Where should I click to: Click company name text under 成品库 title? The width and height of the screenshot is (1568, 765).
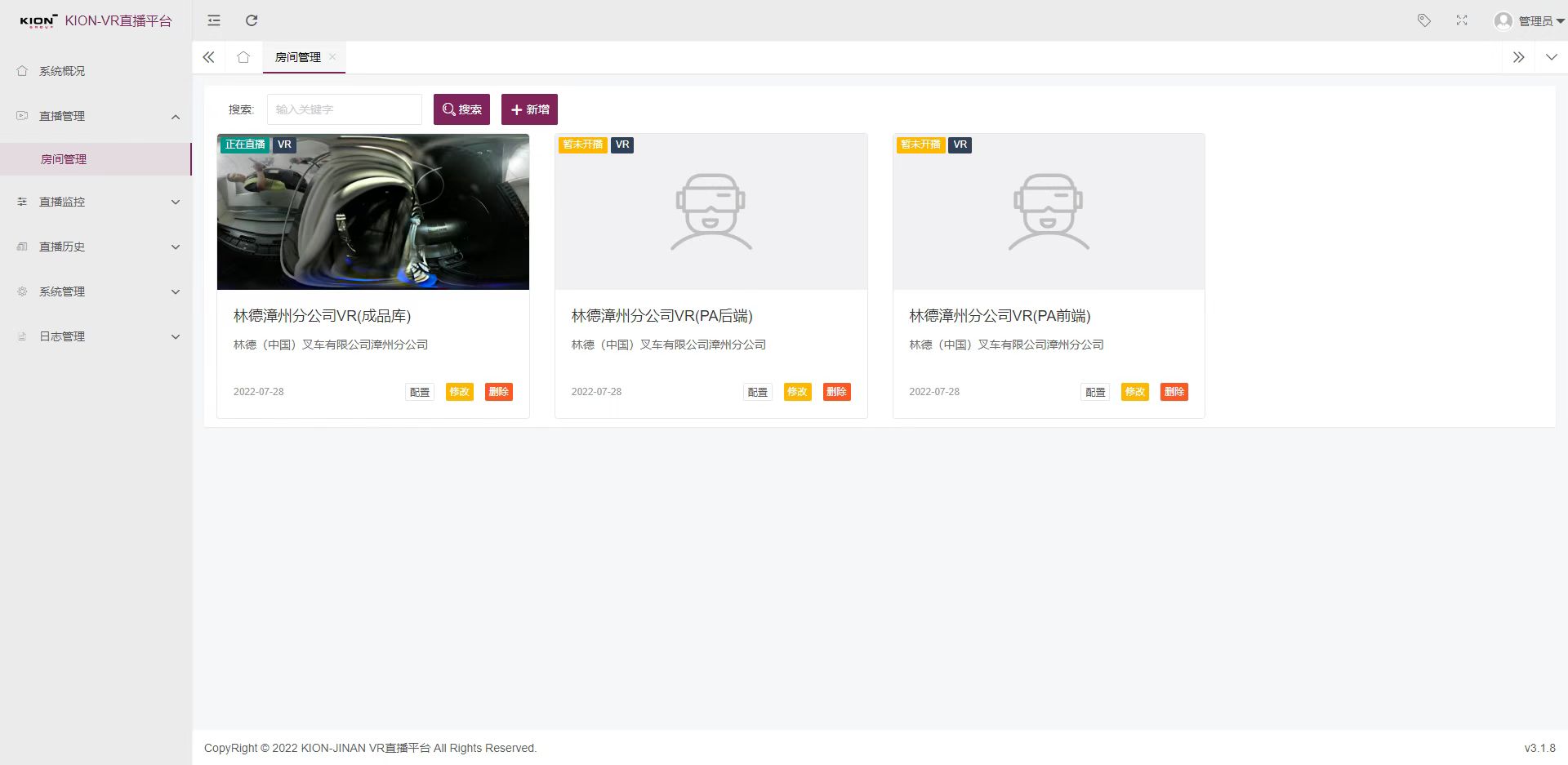pyautogui.click(x=331, y=345)
